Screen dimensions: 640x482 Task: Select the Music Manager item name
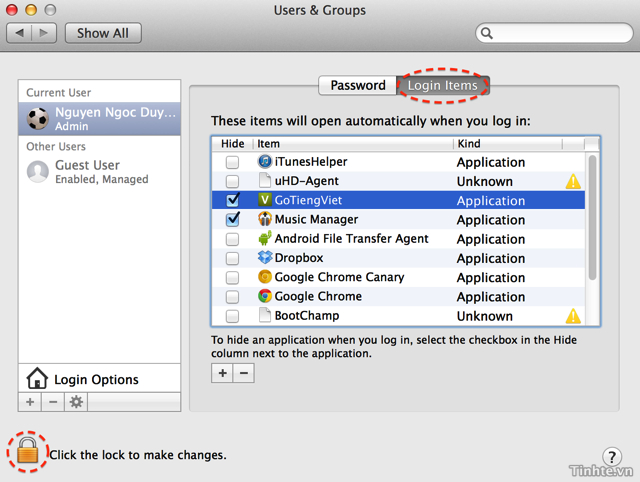(x=316, y=220)
